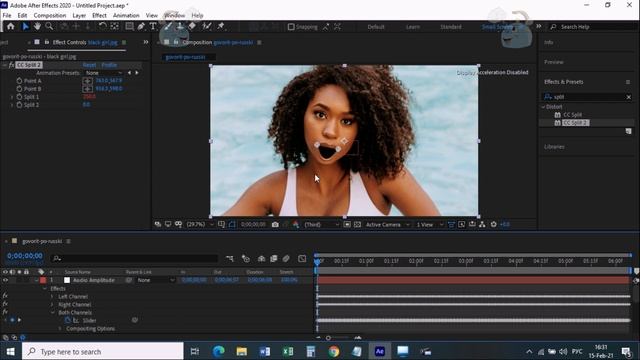Collapse Both Channels effect
Image resolution: width=640 pixels, height=360 pixels.
[x=52, y=313]
